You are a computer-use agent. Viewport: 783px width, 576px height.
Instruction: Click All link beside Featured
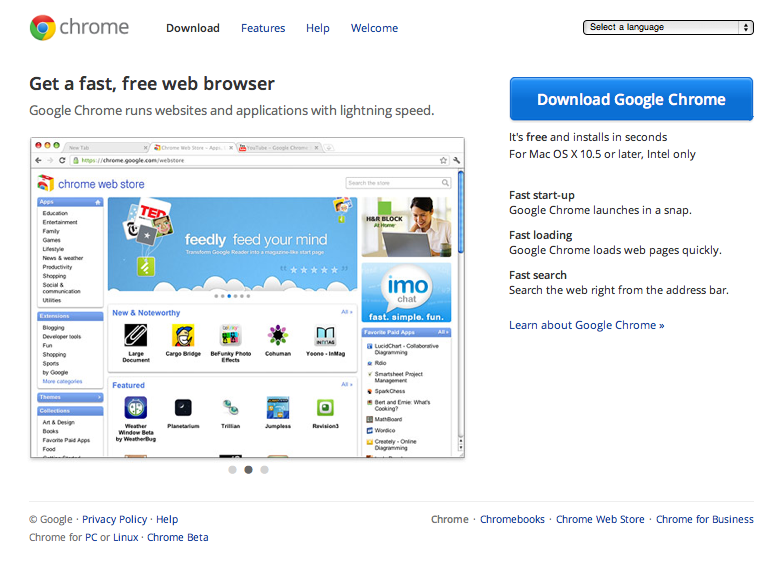[347, 384]
